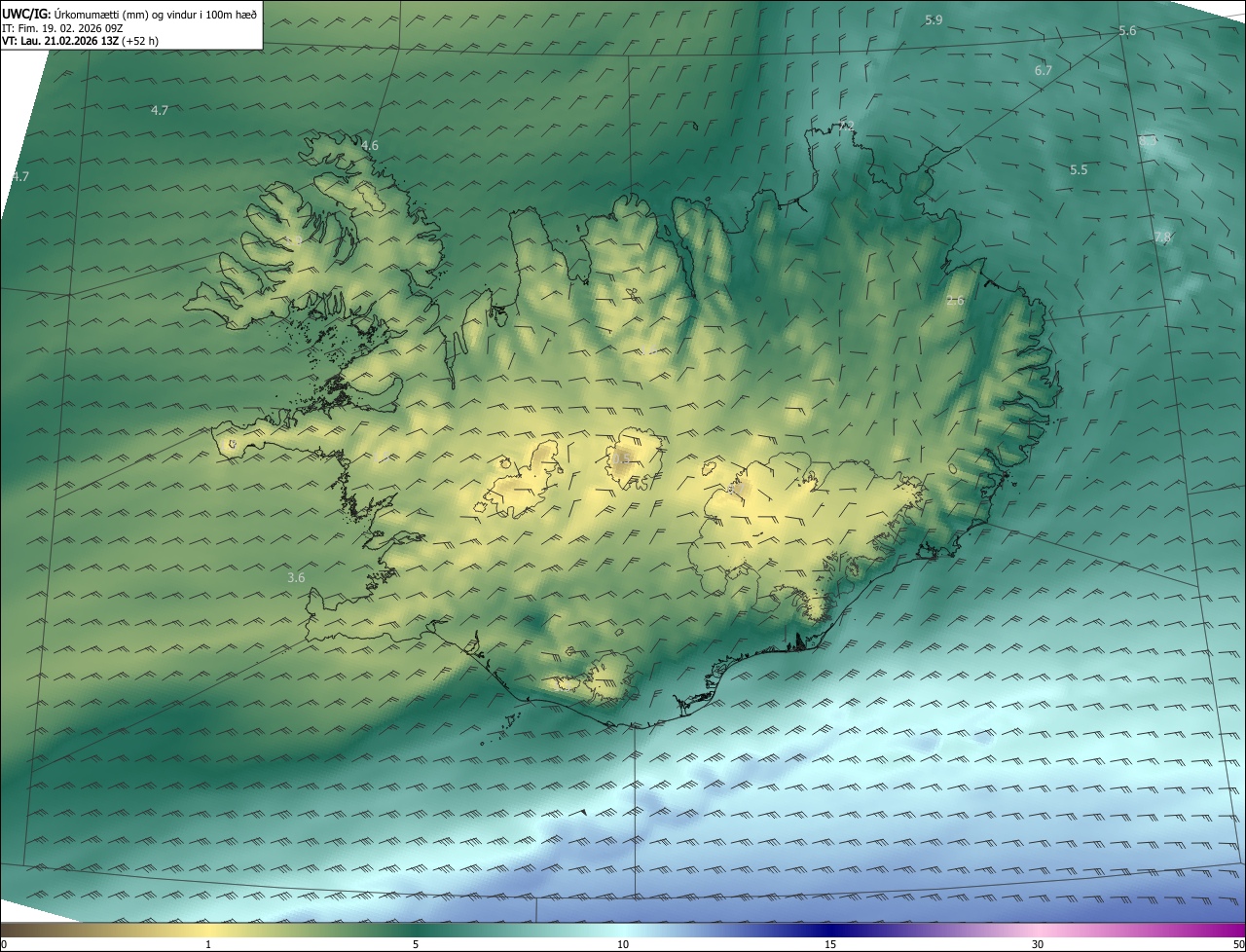Click the 7.8 value label on the map

(1162, 237)
